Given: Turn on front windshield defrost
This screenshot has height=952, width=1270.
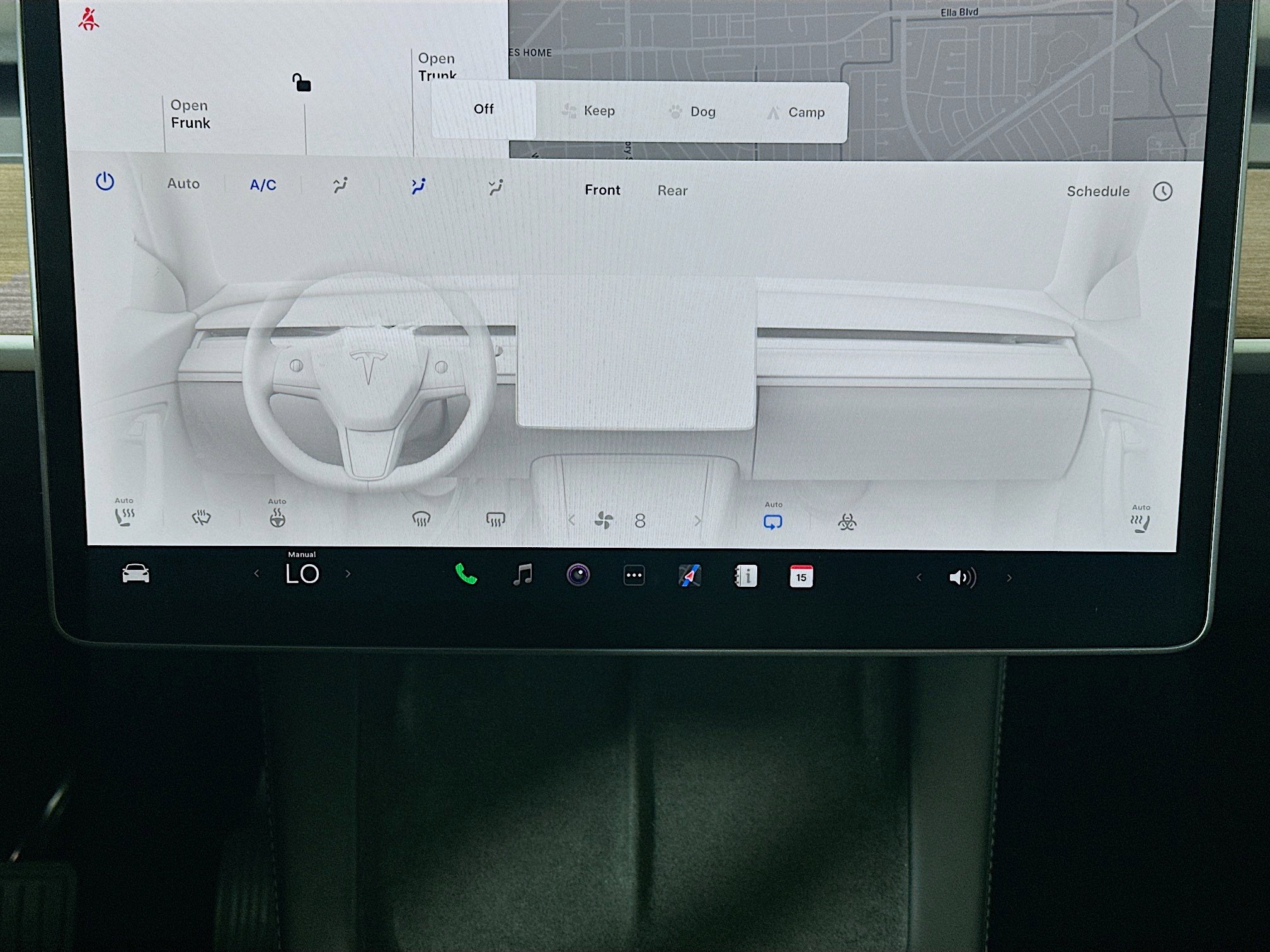Looking at the screenshot, I should pyautogui.click(x=421, y=518).
